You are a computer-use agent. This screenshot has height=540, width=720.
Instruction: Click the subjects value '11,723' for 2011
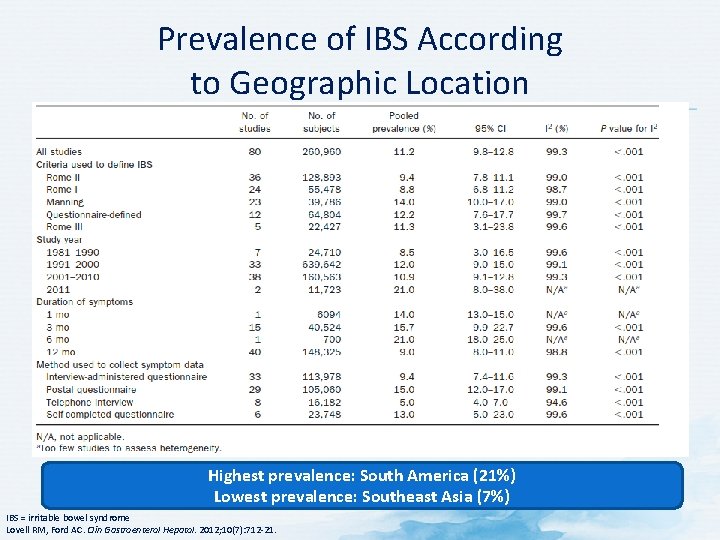[x=324, y=290]
